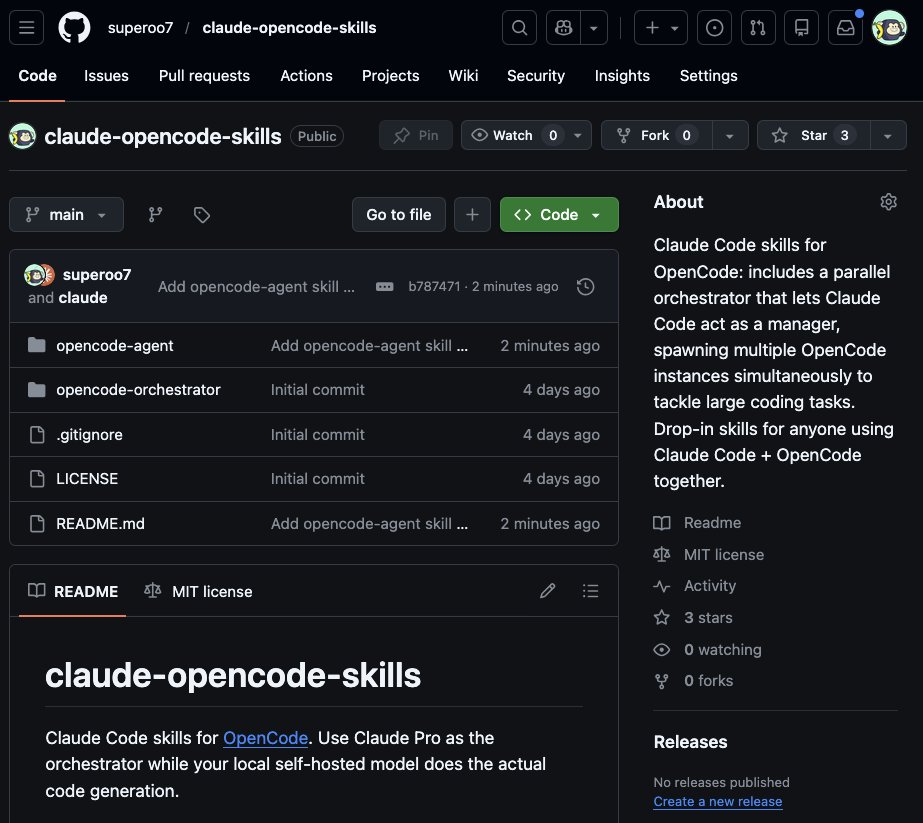This screenshot has width=923, height=823.
Task: Open user profile avatar menu
Action: (x=889, y=28)
